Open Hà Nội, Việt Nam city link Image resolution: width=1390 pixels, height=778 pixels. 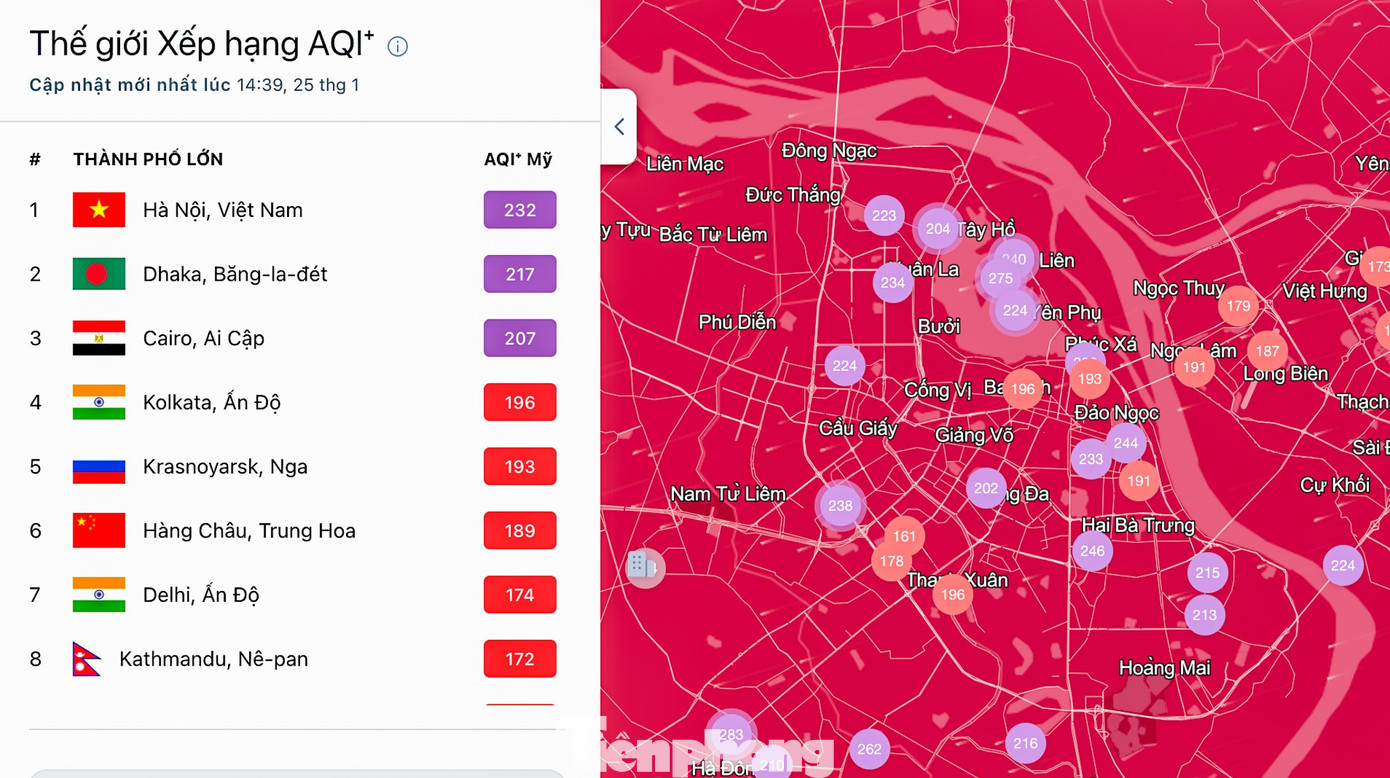(222, 210)
